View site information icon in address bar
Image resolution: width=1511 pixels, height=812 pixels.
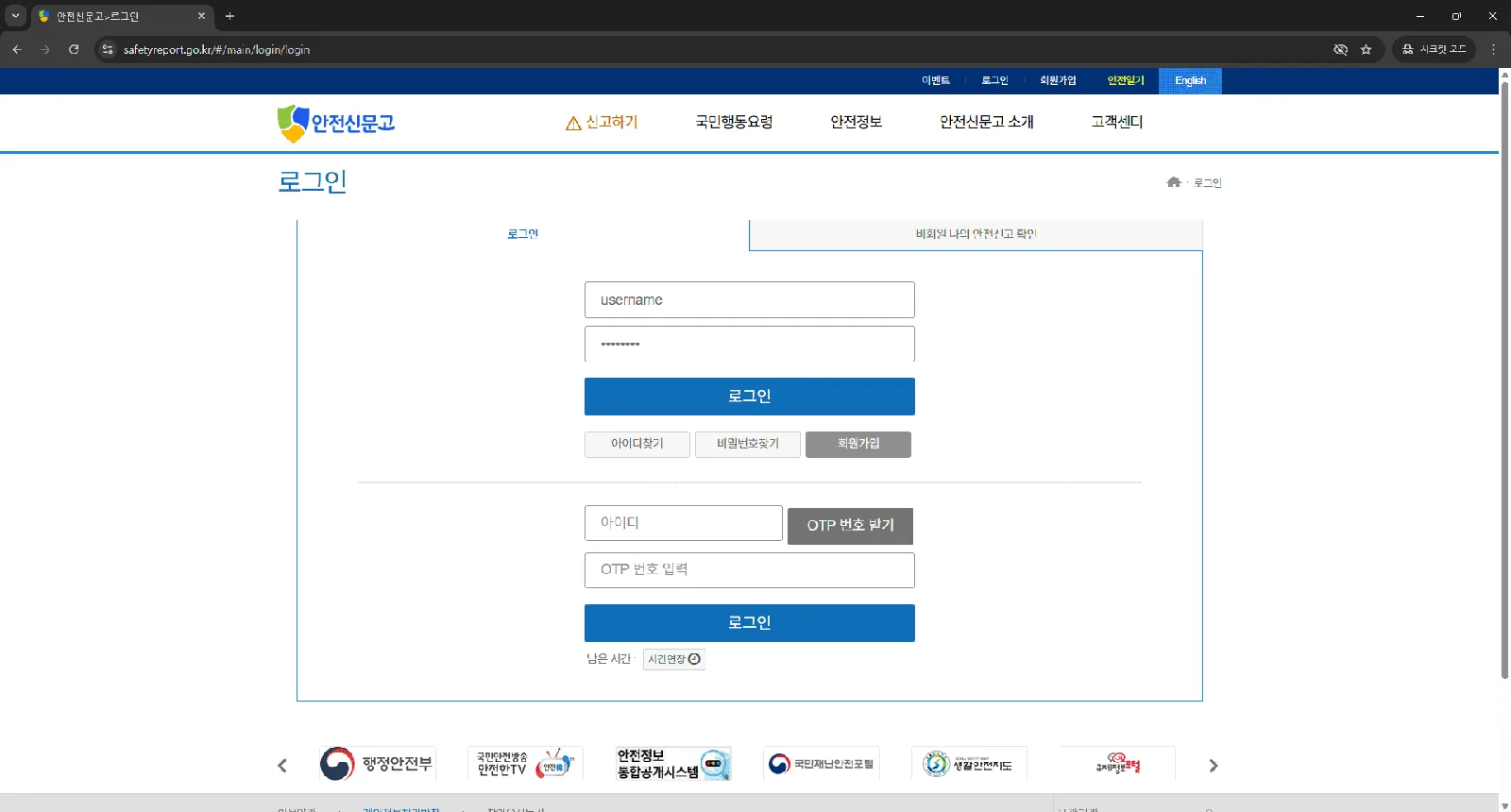click(108, 49)
